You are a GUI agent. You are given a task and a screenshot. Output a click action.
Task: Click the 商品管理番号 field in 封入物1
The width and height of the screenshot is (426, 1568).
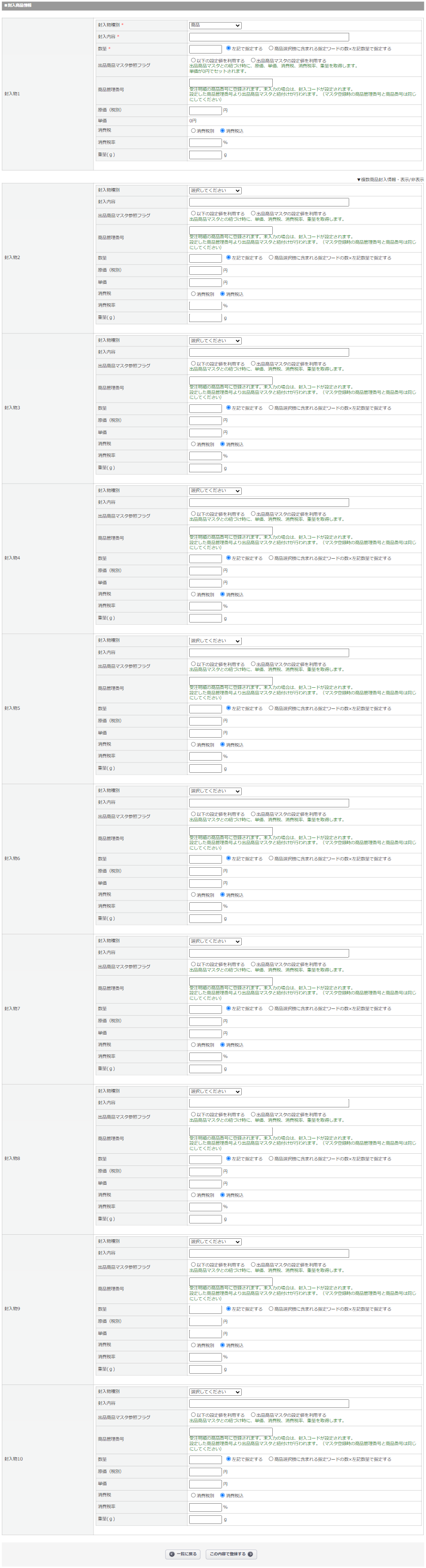231,82
